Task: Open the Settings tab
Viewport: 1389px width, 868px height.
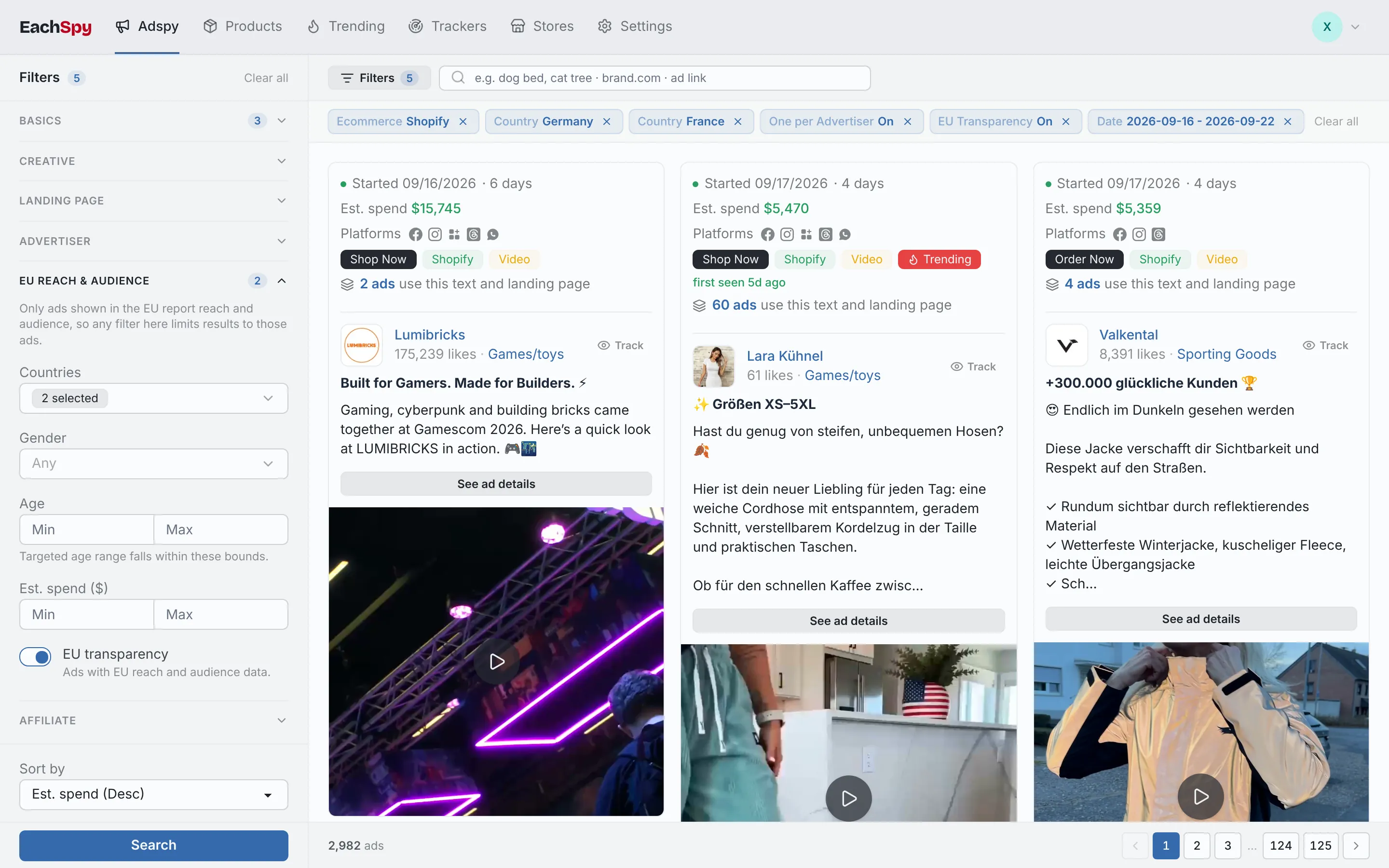Action: (x=634, y=27)
